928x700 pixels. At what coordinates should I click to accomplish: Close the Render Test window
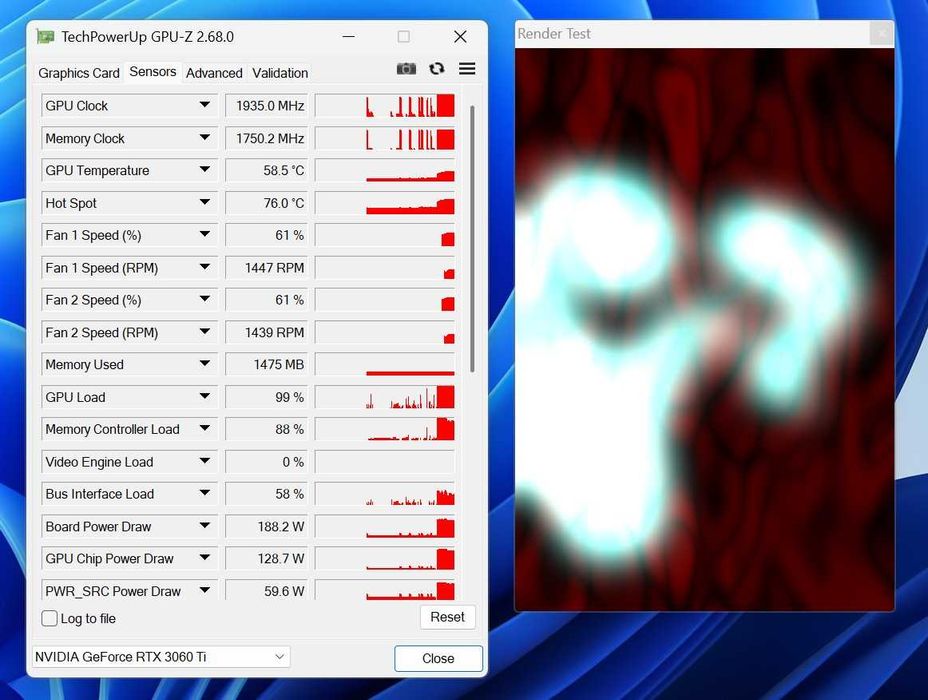(x=882, y=34)
